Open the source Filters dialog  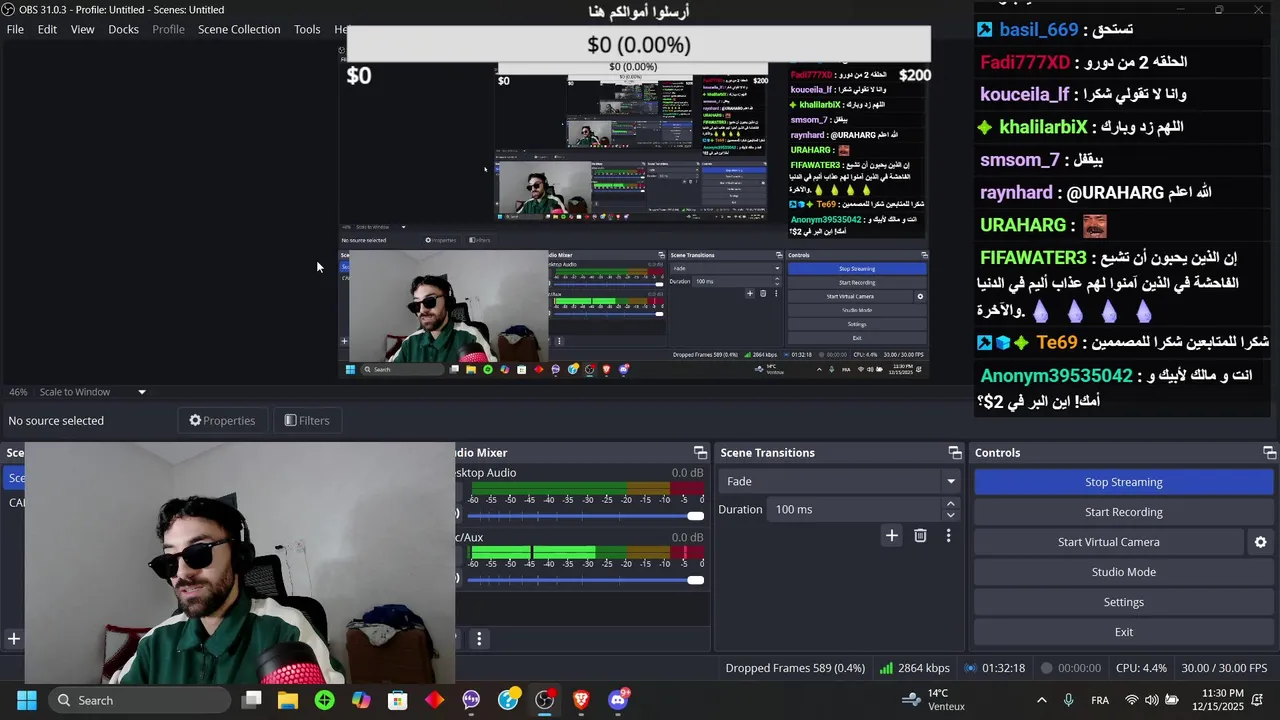pyautogui.click(x=307, y=421)
